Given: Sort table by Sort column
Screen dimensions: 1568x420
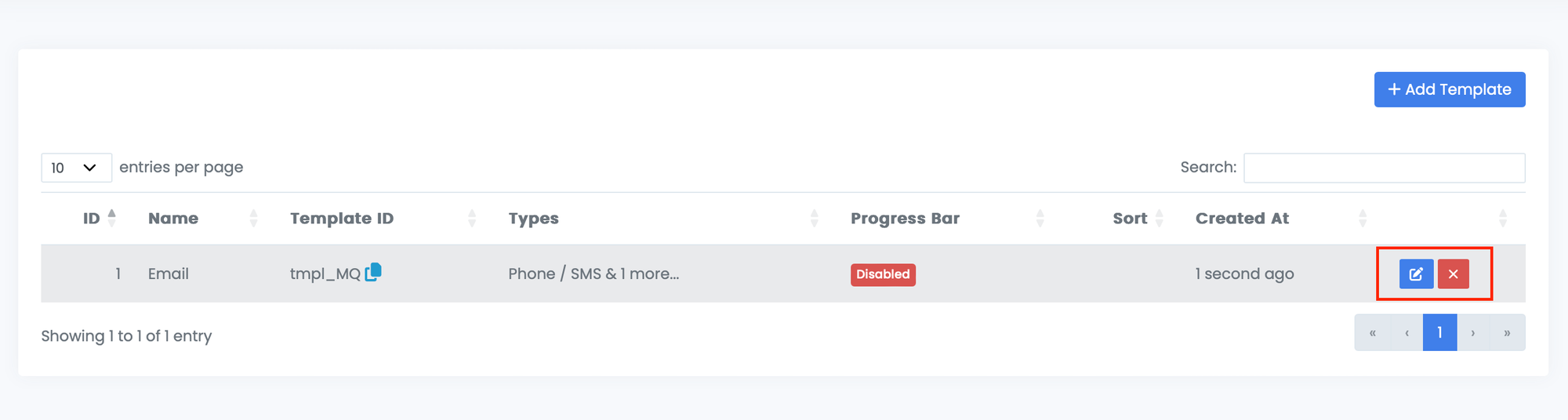Looking at the screenshot, I should (x=1130, y=219).
